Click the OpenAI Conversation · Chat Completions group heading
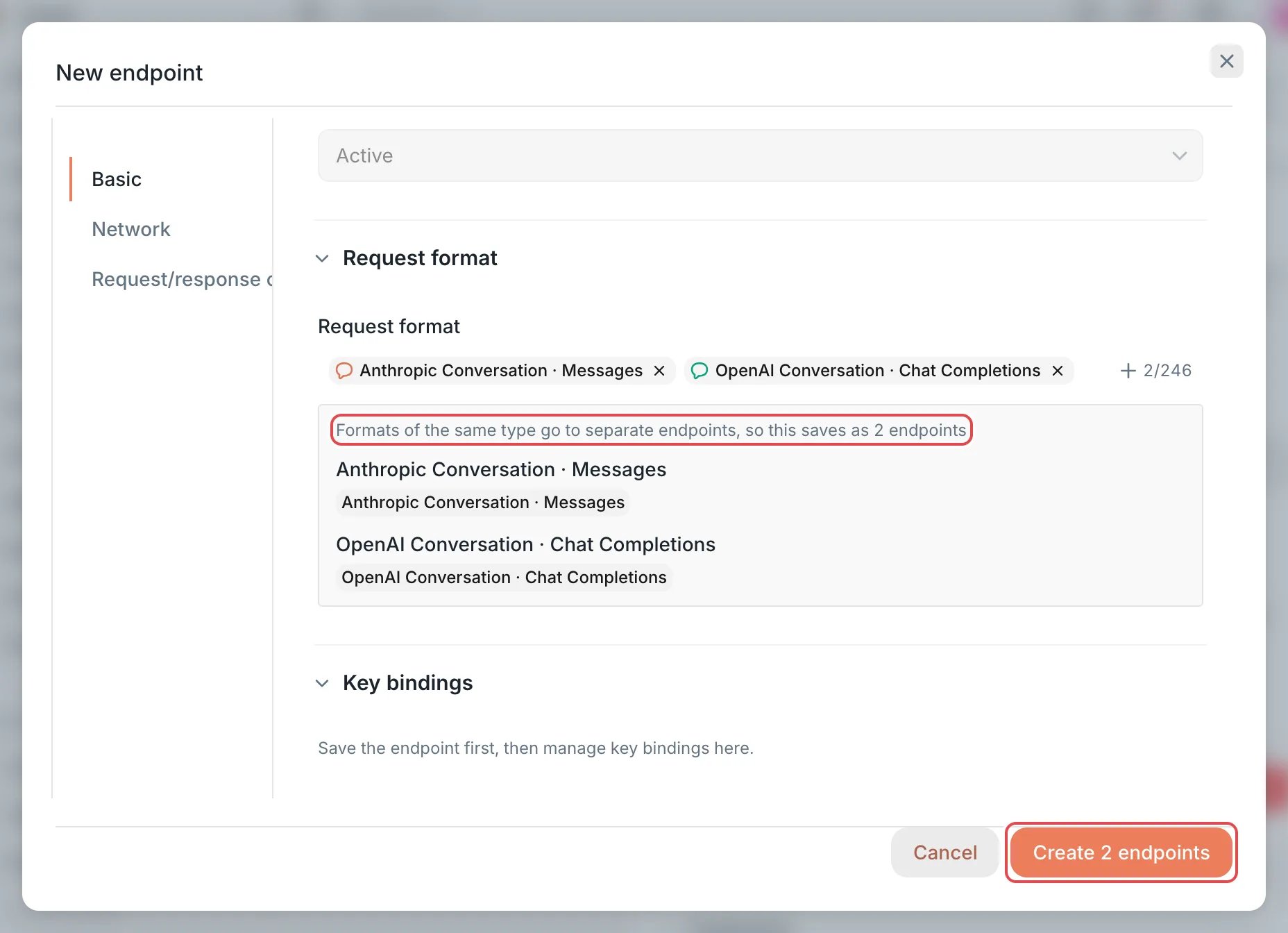 point(525,545)
